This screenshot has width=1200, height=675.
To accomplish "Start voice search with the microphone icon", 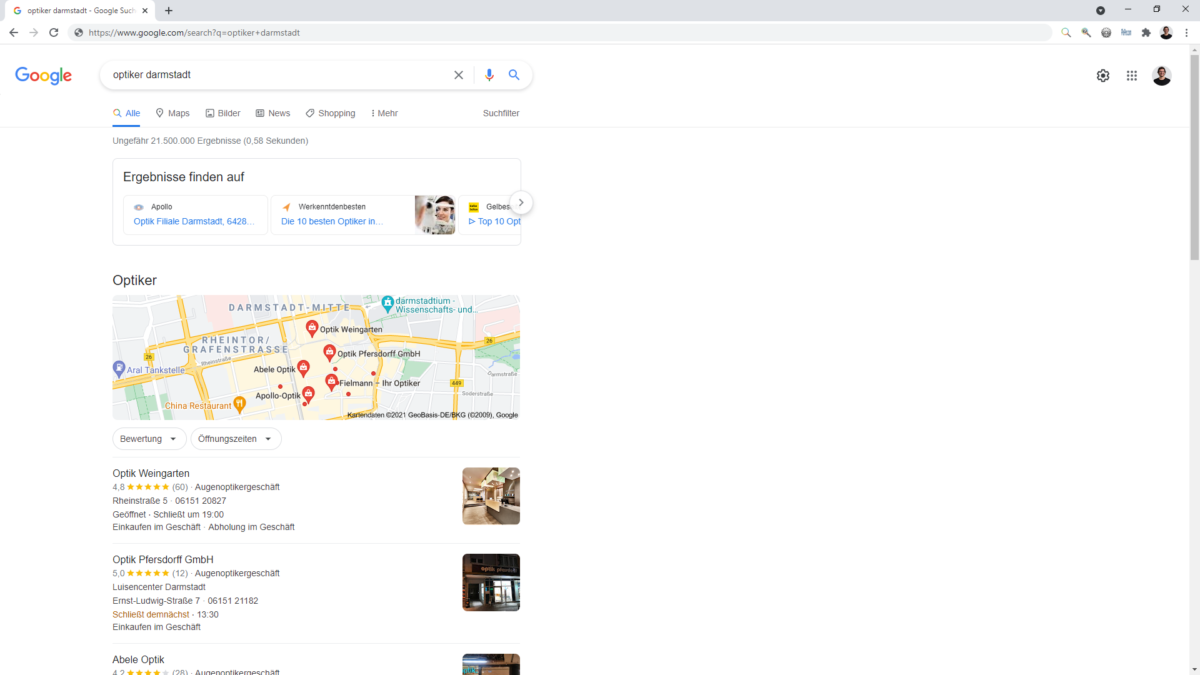I will (489, 75).
